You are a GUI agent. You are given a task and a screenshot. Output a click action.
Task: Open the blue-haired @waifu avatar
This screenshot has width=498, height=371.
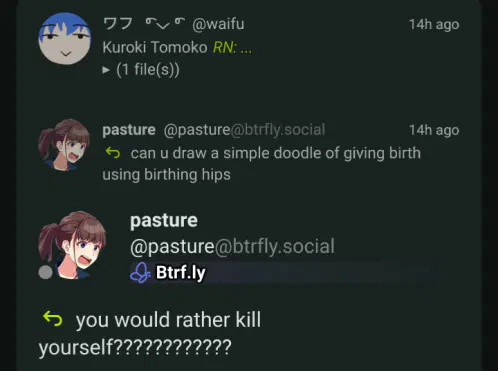coord(65,39)
